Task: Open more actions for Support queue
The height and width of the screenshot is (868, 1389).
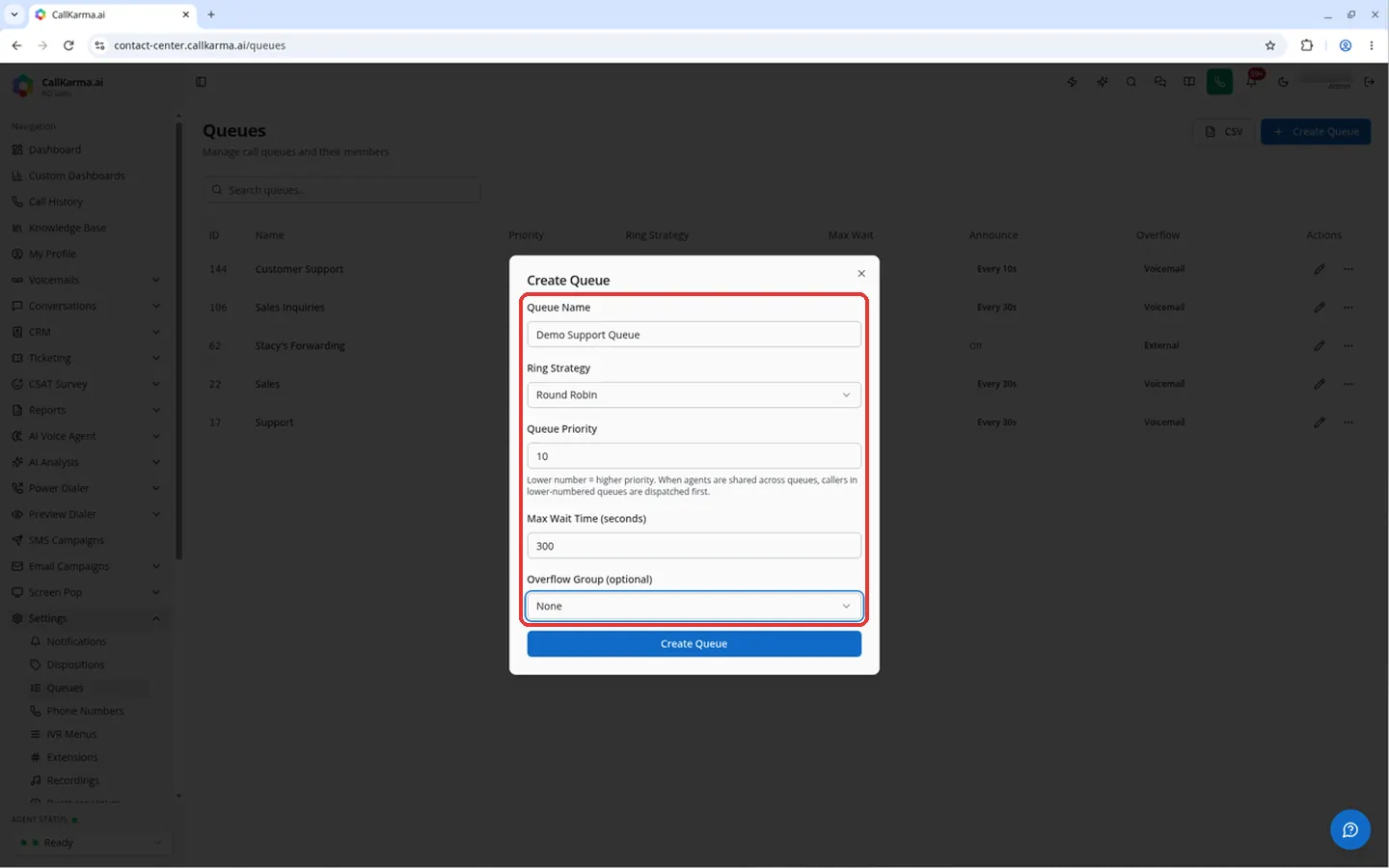Action: [x=1348, y=422]
